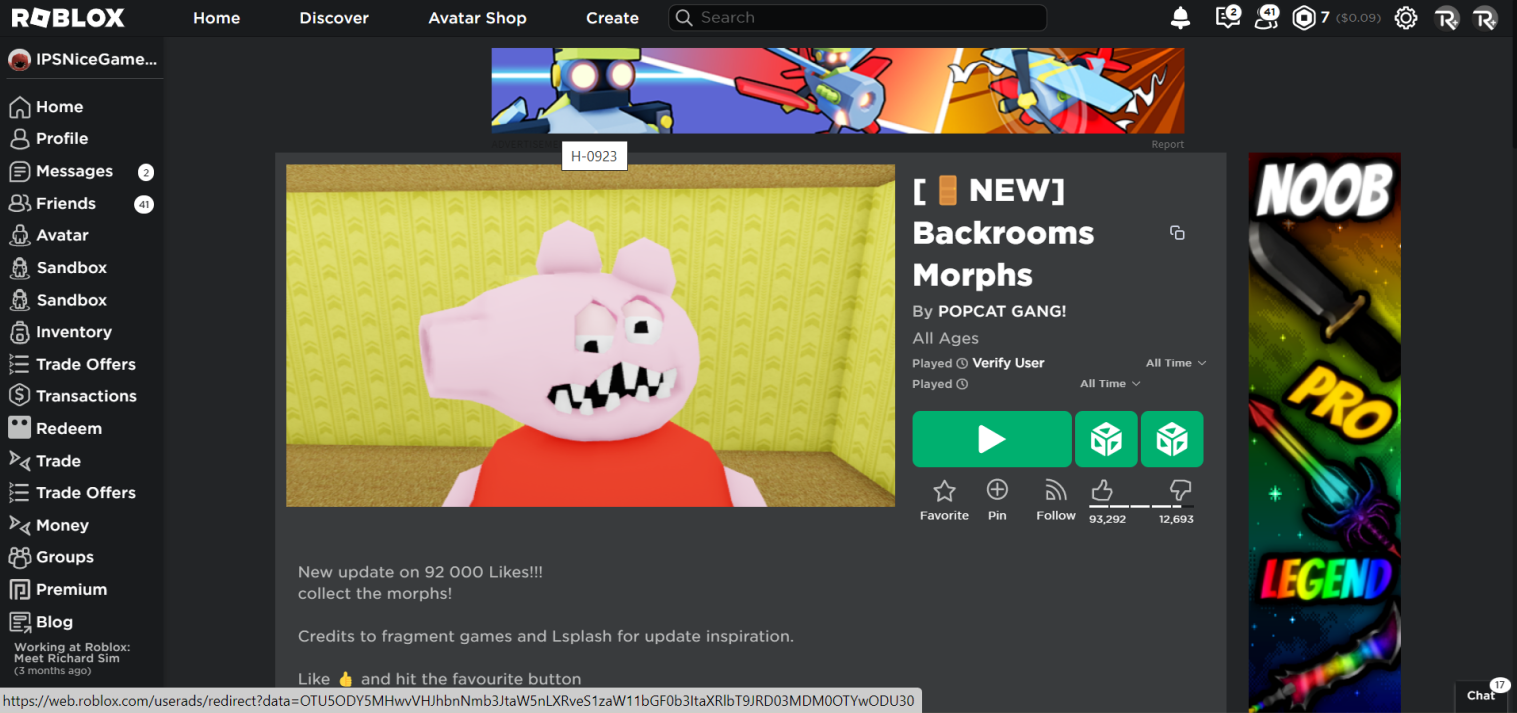Open sidebar Home
This screenshot has width=1517, height=713.
point(59,107)
